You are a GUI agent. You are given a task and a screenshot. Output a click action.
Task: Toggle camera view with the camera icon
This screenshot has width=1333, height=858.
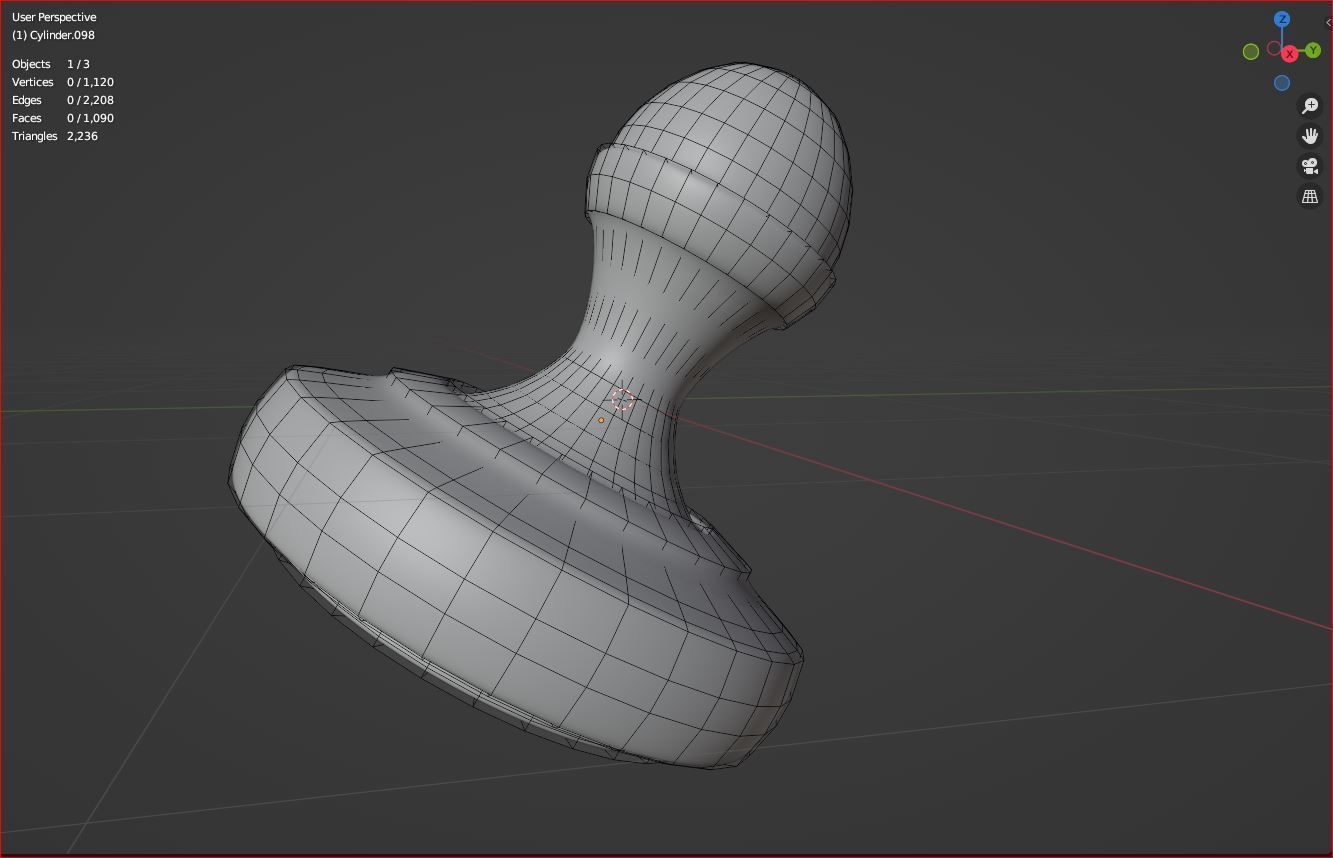click(x=1310, y=166)
